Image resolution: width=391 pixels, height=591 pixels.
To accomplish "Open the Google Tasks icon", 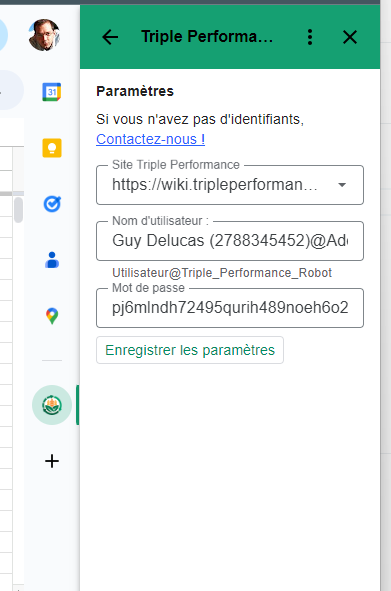I will [52, 204].
